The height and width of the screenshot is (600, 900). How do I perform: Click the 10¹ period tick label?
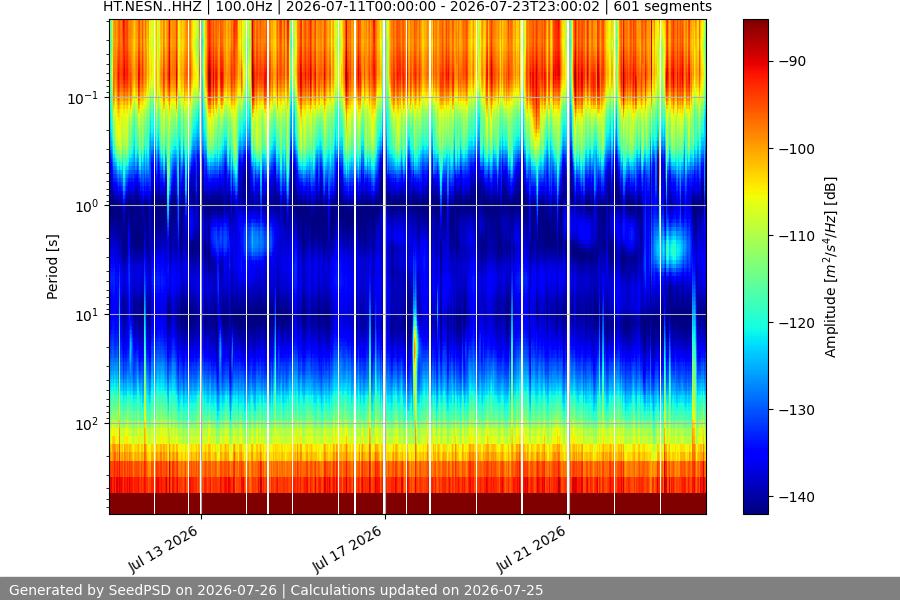pyautogui.click(x=86, y=315)
